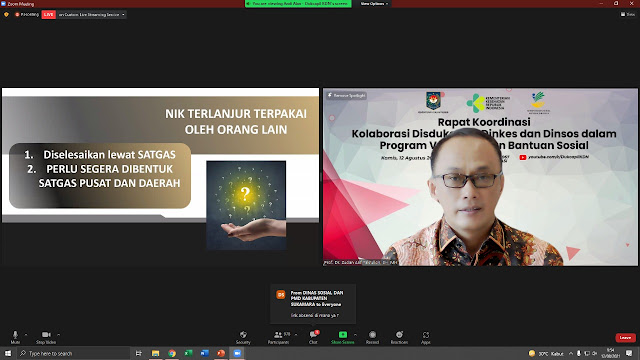Image resolution: width=640 pixels, height=360 pixels.
Task: Click the encryption shield icon at top left
Action: [x=6, y=15]
